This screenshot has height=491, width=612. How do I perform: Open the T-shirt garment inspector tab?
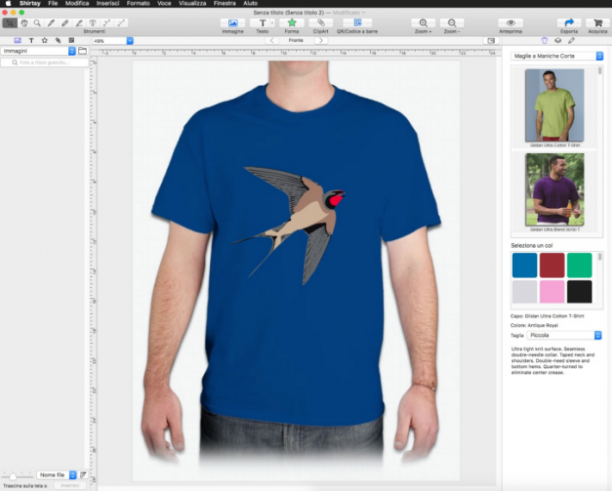544,41
